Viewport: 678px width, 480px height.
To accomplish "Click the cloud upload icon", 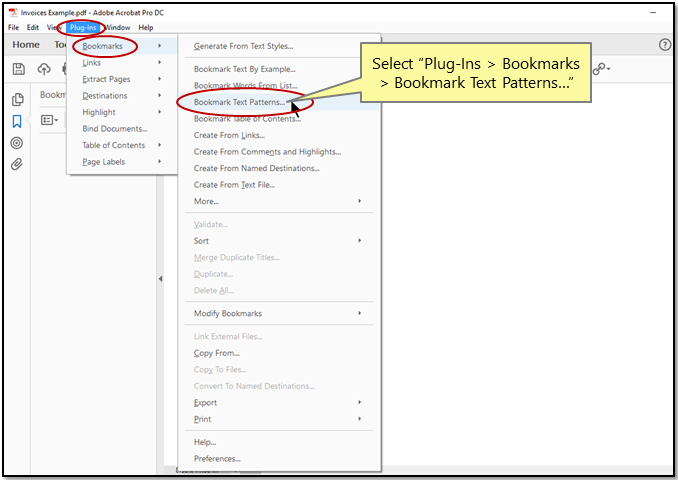I will tap(44, 69).
